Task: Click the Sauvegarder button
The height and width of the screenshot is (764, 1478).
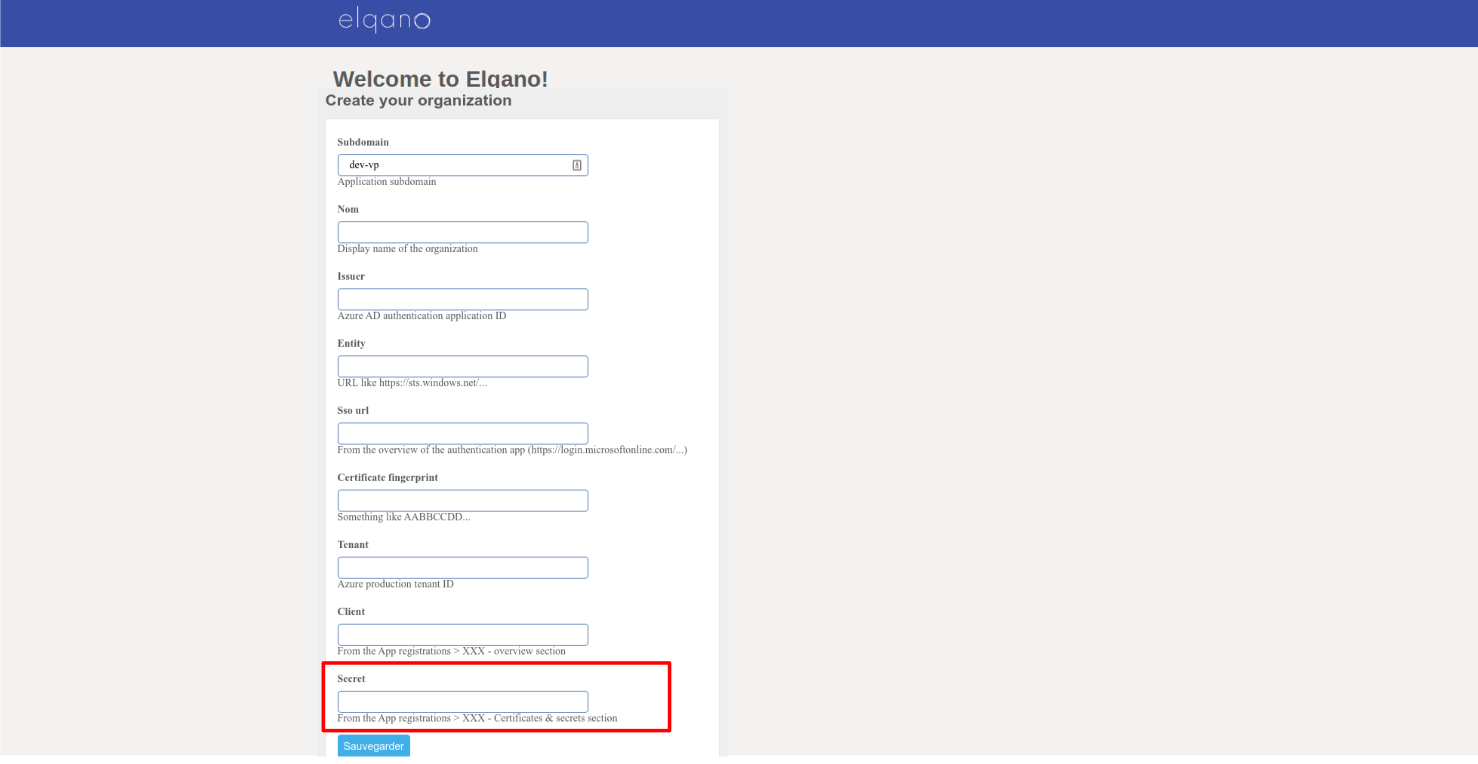Action: pyautogui.click(x=374, y=746)
